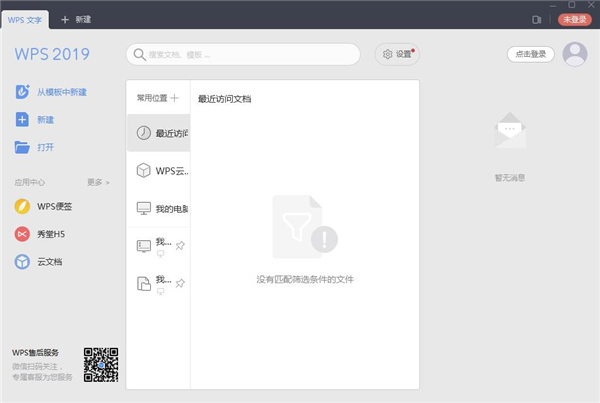Click the WPS 2019 logo text

(x=52, y=54)
